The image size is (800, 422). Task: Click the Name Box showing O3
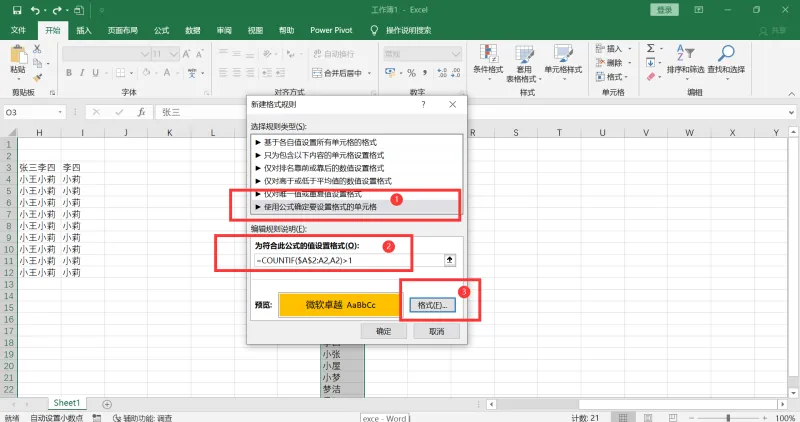(x=34, y=112)
